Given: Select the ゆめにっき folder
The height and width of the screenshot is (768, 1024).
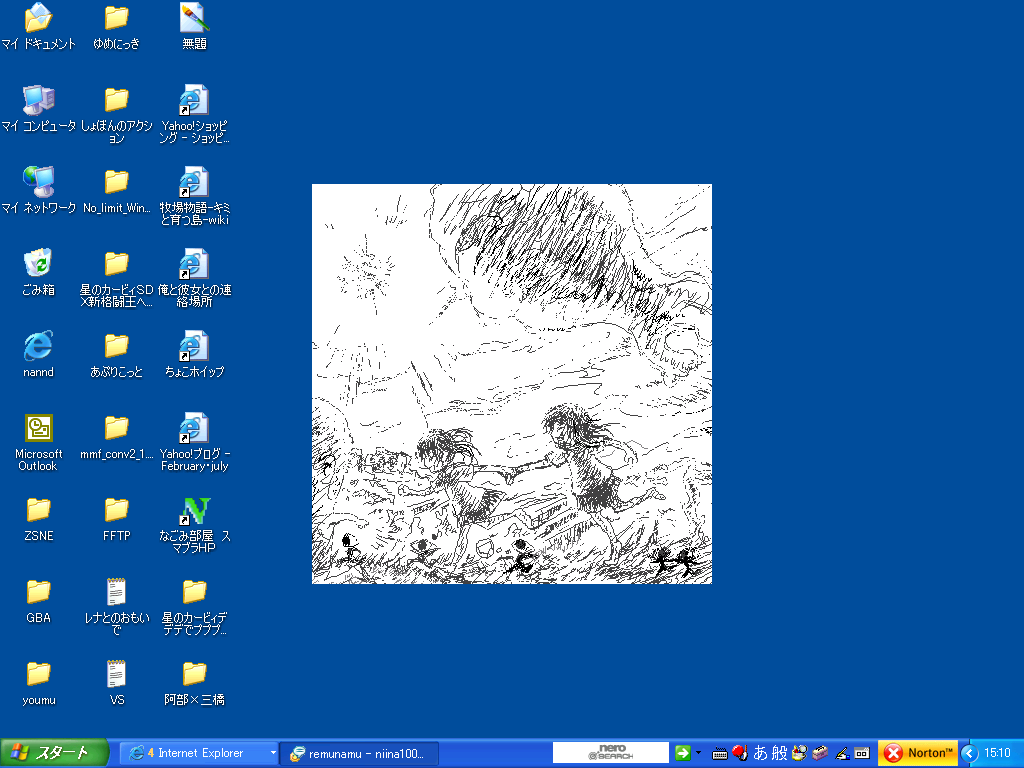Looking at the screenshot, I should (x=116, y=27).
